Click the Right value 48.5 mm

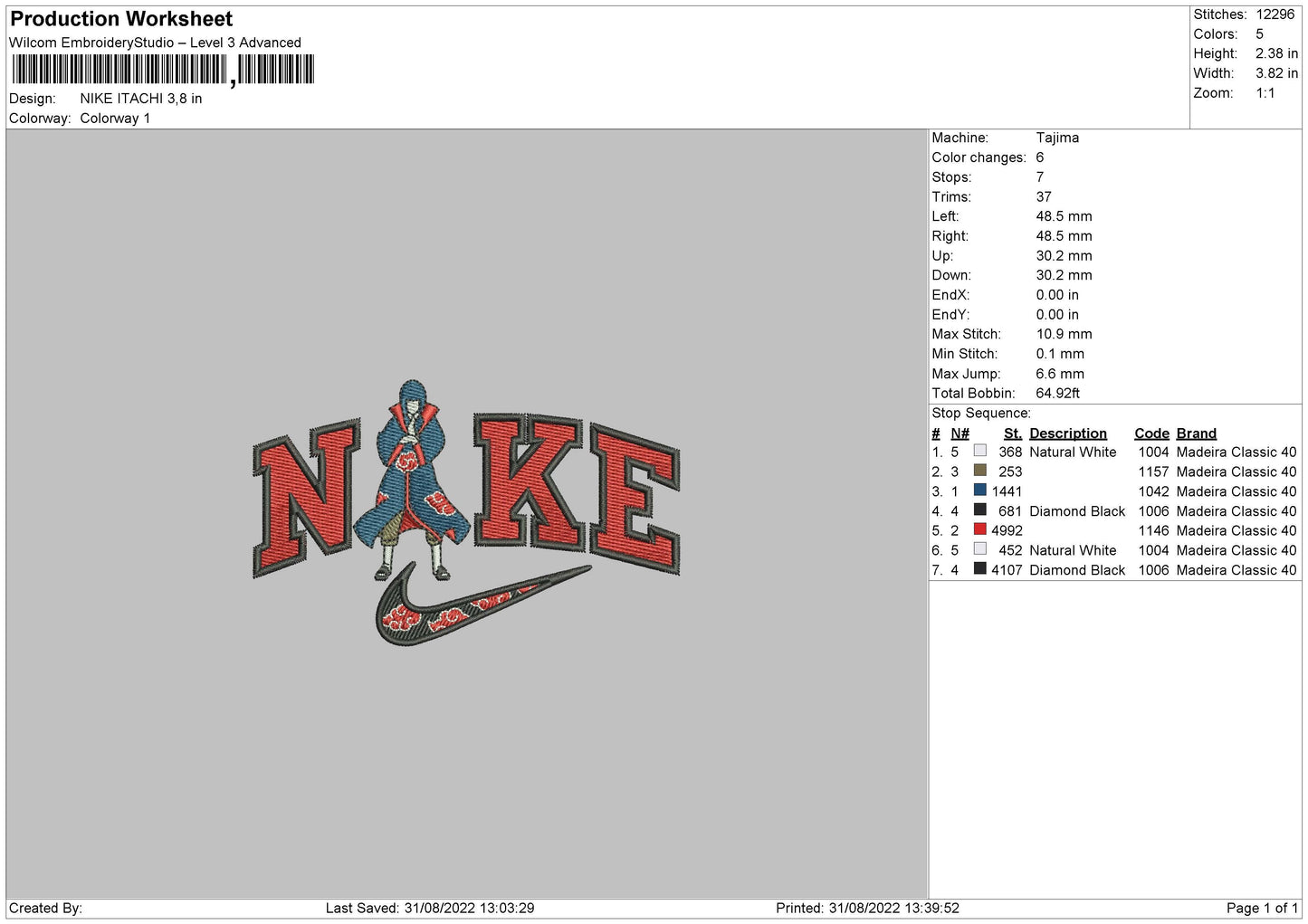point(1064,236)
